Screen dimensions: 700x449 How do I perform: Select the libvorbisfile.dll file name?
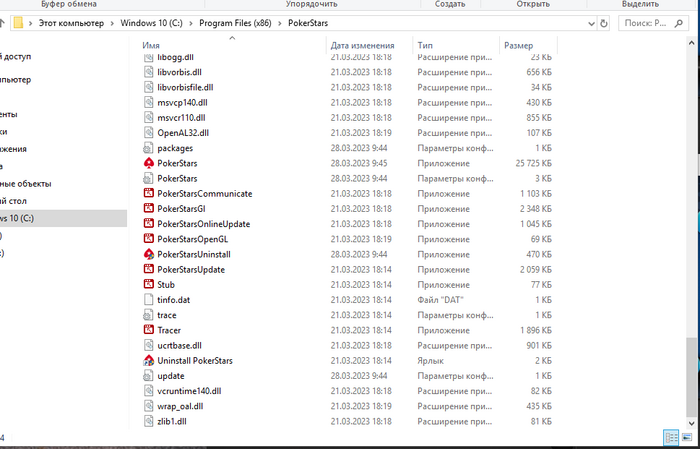[185, 87]
